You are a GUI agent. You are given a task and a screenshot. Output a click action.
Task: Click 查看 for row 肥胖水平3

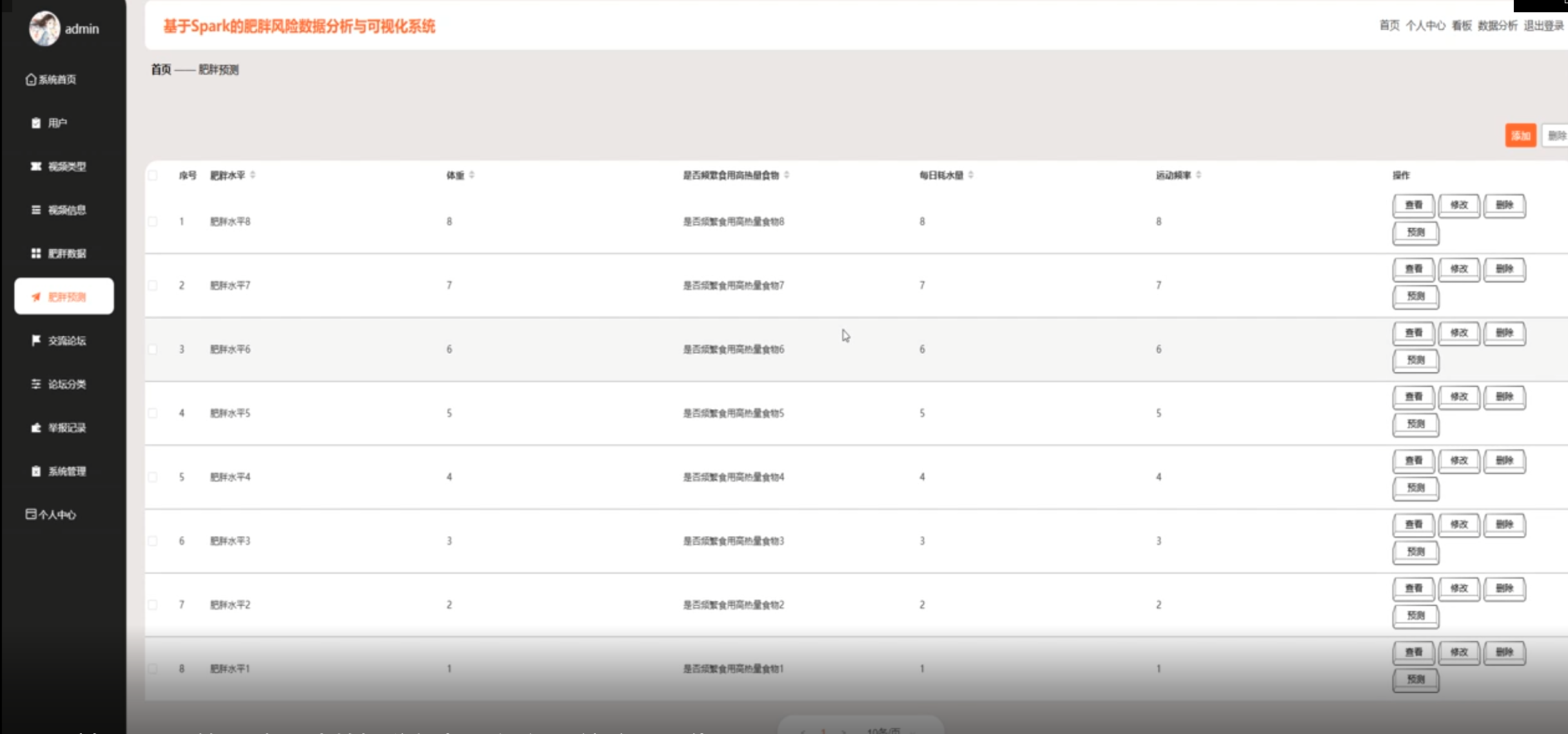(x=1414, y=525)
